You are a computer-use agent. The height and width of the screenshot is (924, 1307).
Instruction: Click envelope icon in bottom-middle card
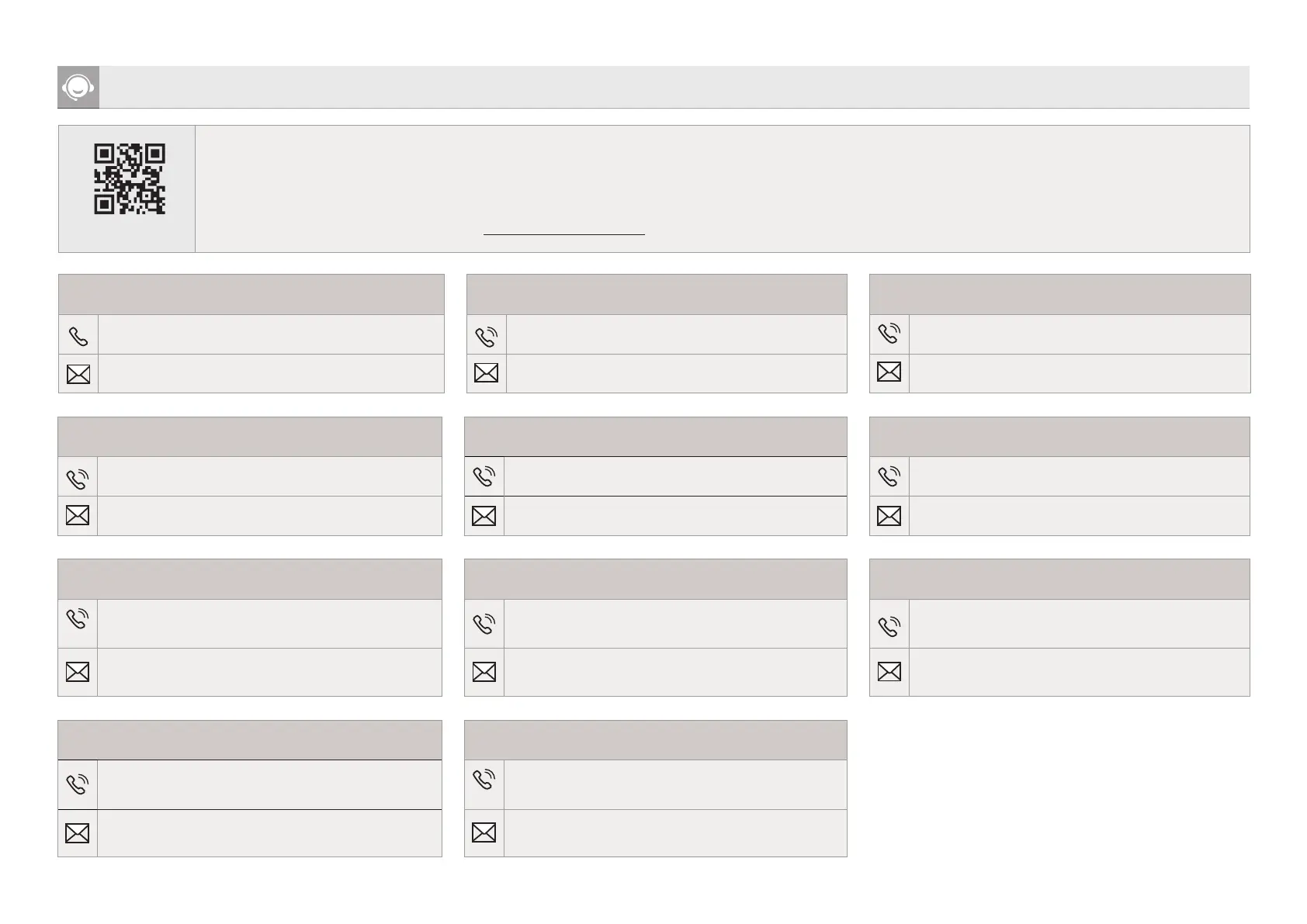point(484,833)
